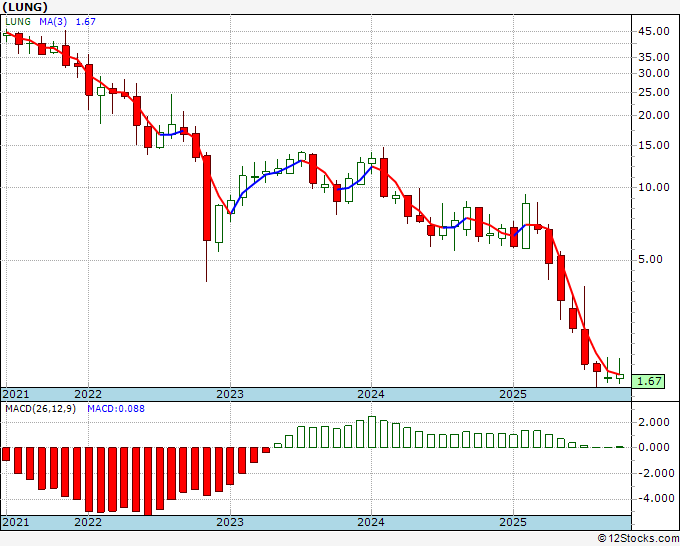Click the MACD:0.088 value label
680x546 pixels.
coord(116,409)
